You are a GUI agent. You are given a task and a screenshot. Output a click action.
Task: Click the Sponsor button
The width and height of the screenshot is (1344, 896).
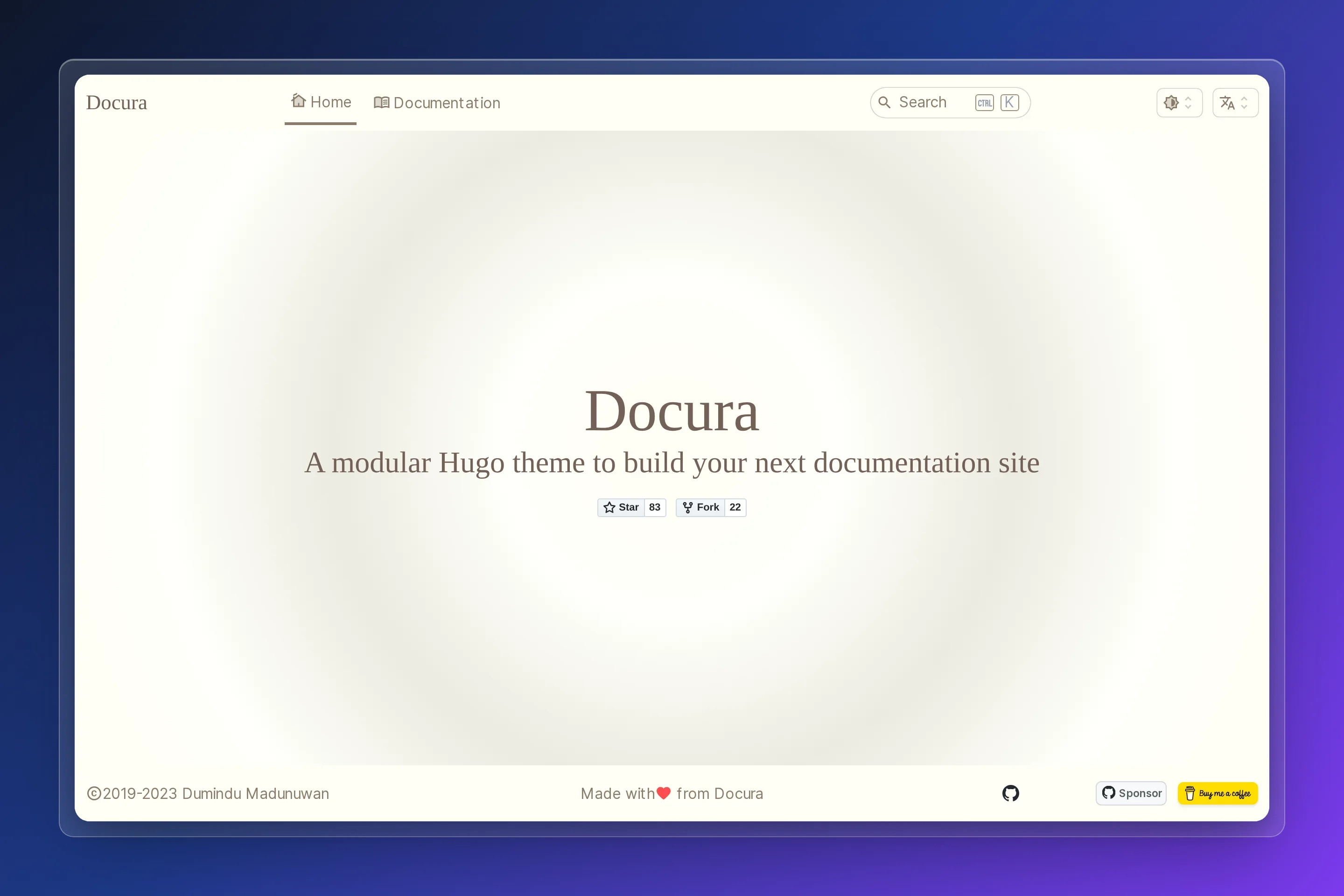coord(1131,793)
